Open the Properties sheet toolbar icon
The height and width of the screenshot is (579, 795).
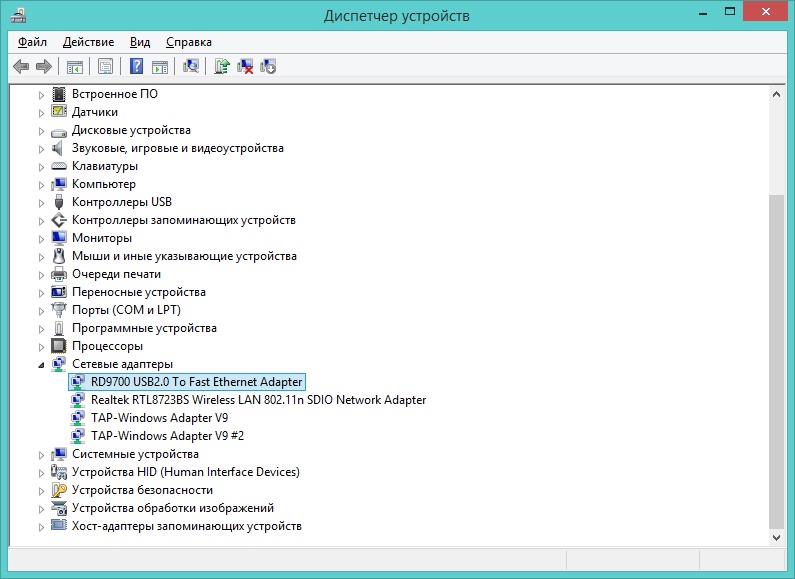coord(105,66)
